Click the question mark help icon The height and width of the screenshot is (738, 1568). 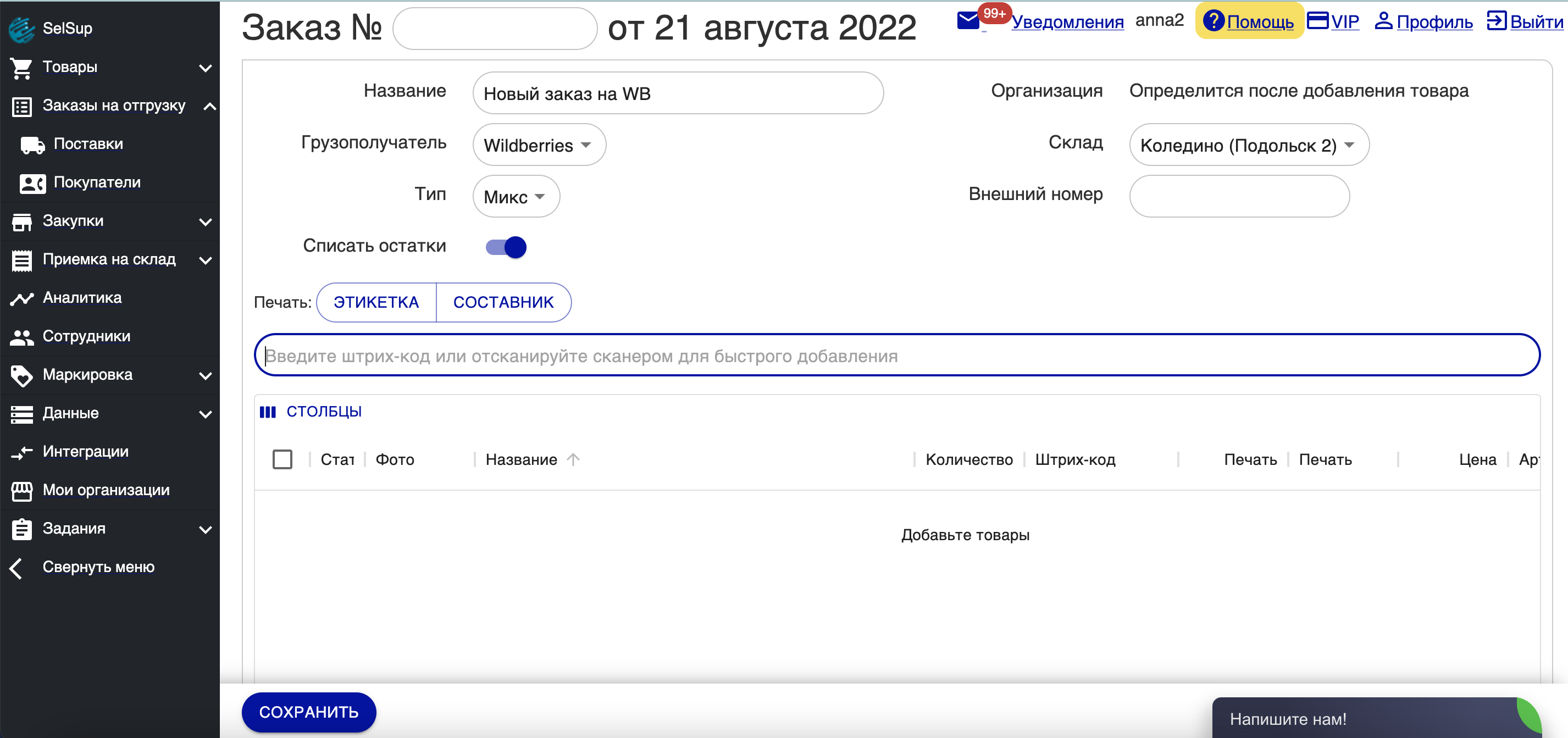pyautogui.click(x=1213, y=20)
